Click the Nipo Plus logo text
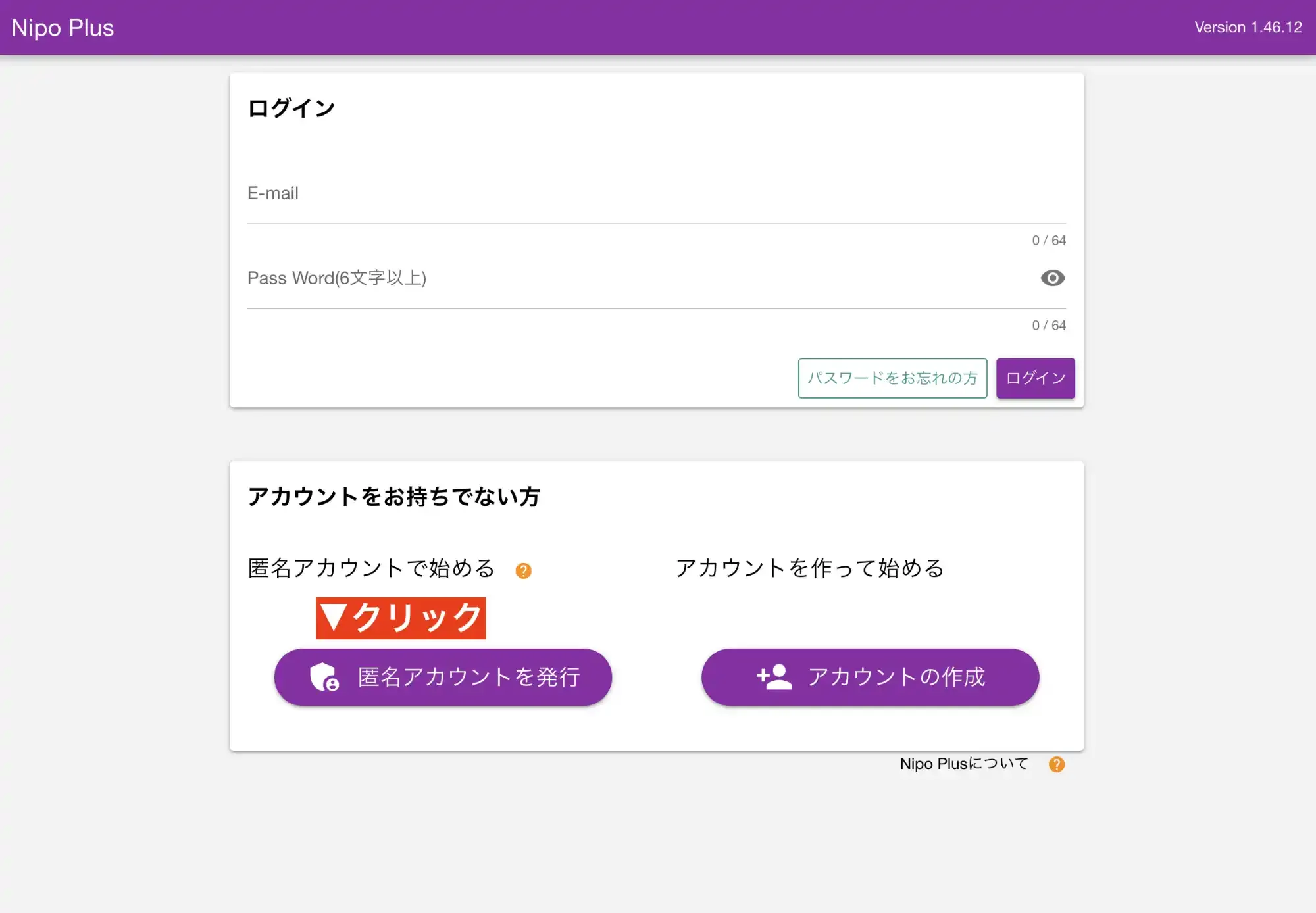 tap(63, 28)
